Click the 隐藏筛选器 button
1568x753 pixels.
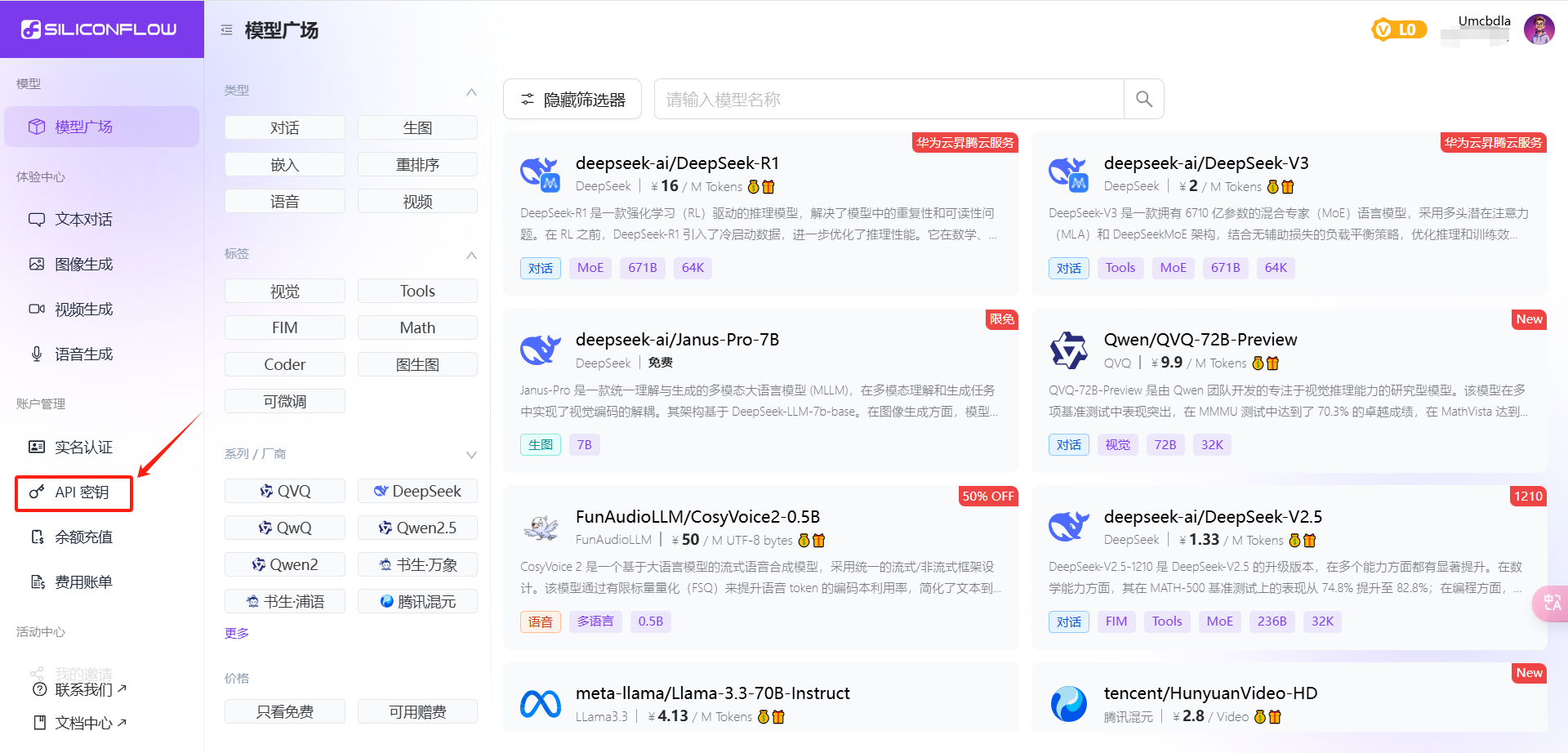pos(572,98)
